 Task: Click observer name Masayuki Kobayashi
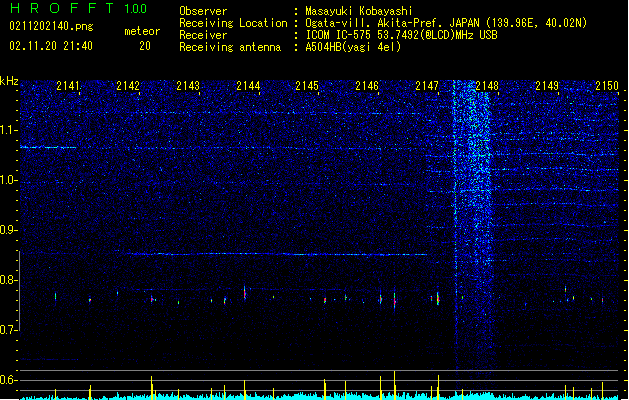pyautogui.click(x=359, y=11)
